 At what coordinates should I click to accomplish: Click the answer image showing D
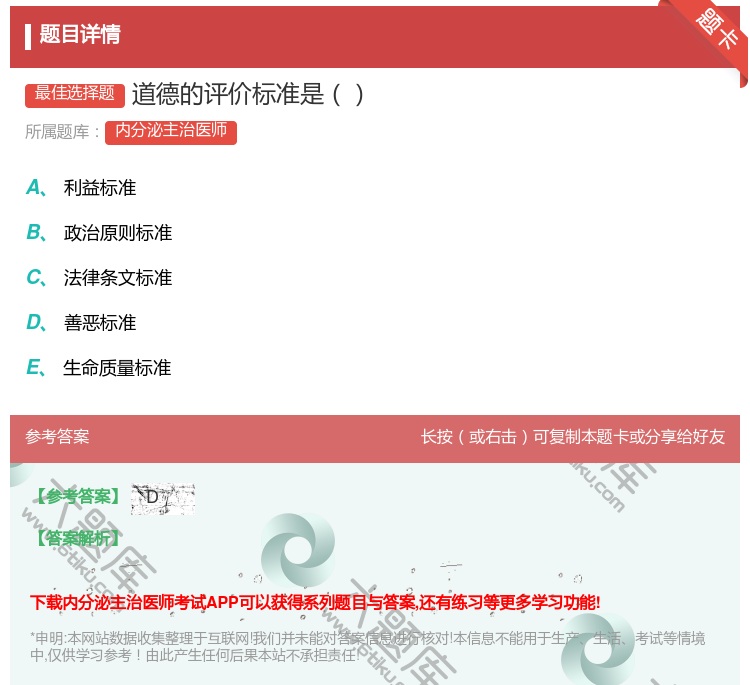coord(162,498)
